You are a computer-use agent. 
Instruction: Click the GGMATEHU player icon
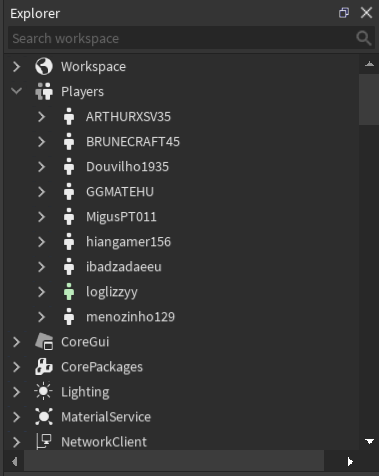(69, 191)
